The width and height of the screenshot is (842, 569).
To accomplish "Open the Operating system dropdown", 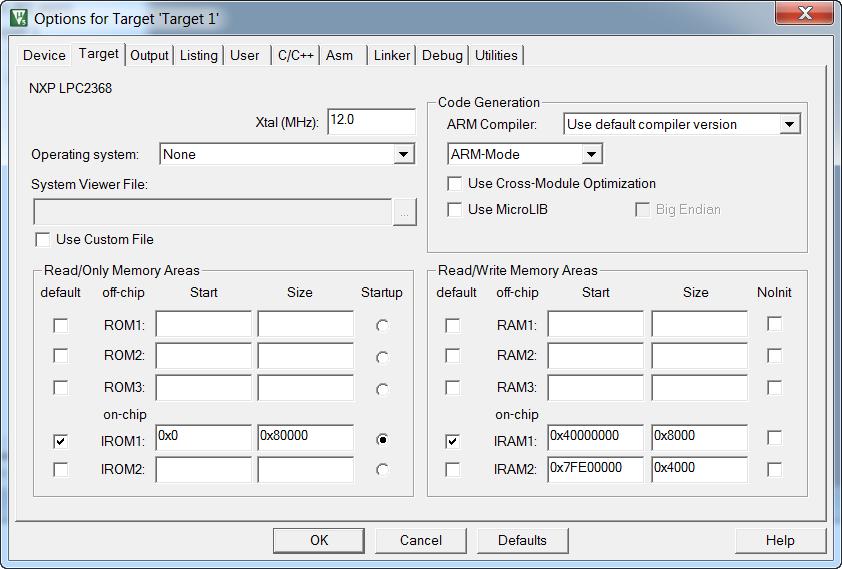I will 287,155.
